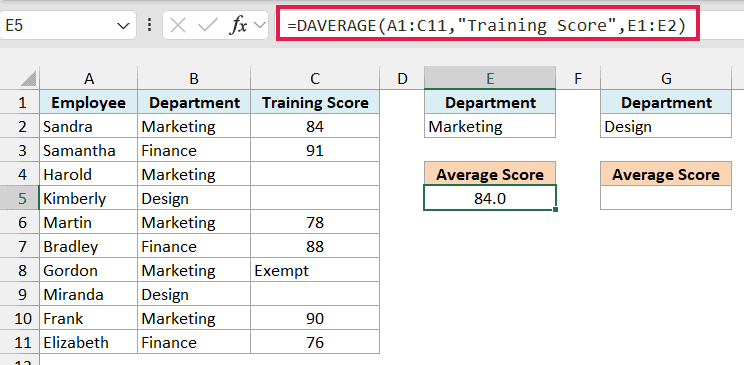The height and width of the screenshot is (365, 744).
Task: Click Samantha's Finance department cell
Action: [194, 150]
